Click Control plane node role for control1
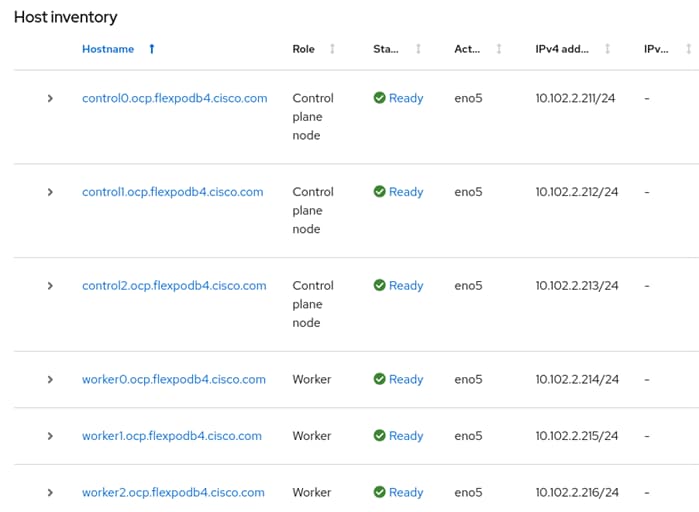 (x=313, y=210)
